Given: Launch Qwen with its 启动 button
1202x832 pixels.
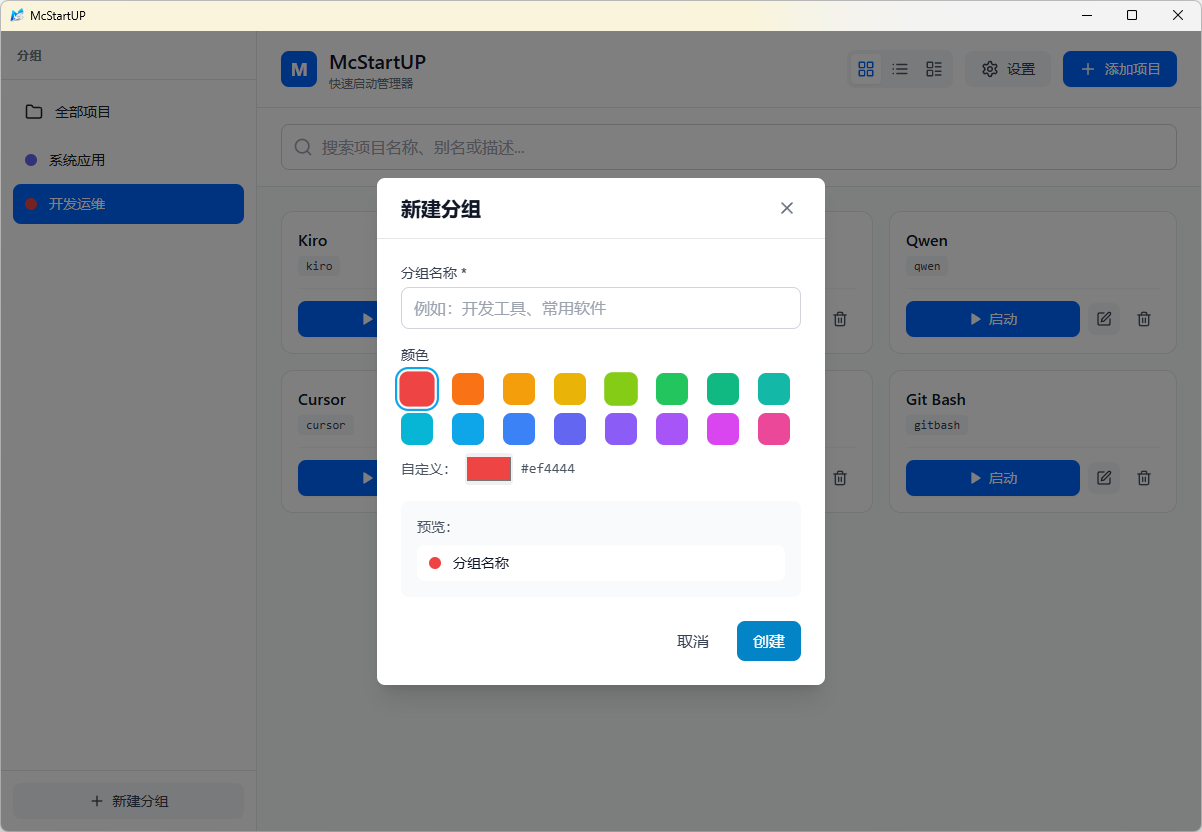Looking at the screenshot, I should tap(993, 319).
